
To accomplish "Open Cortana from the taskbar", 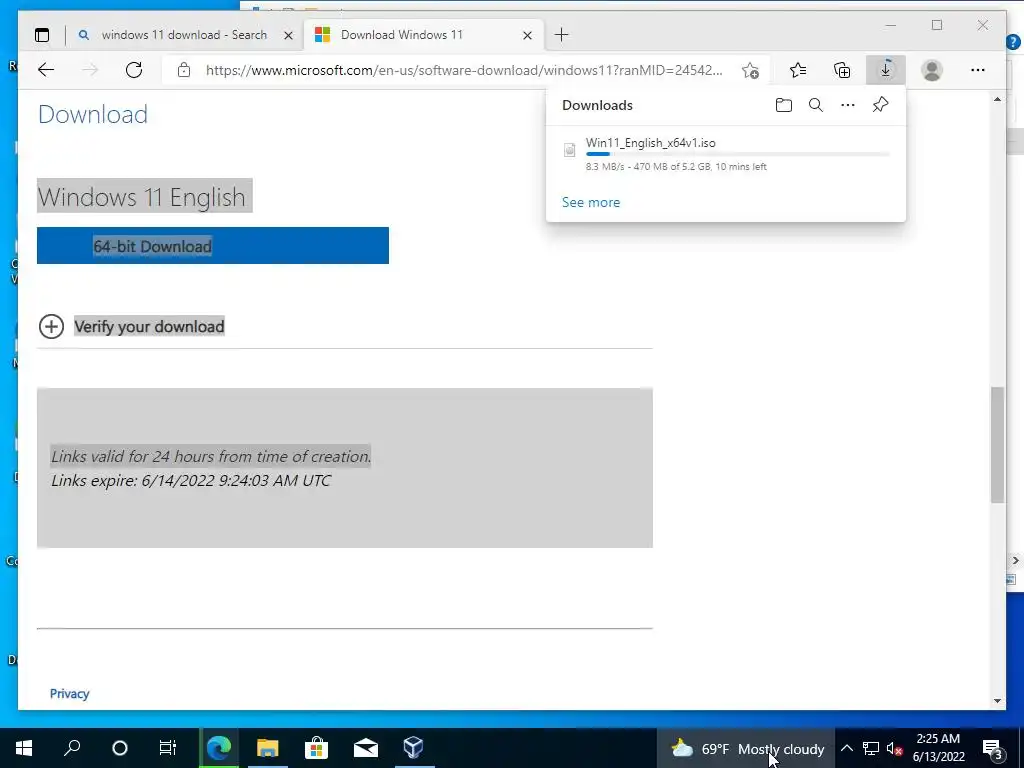I will [x=120, y=748].
